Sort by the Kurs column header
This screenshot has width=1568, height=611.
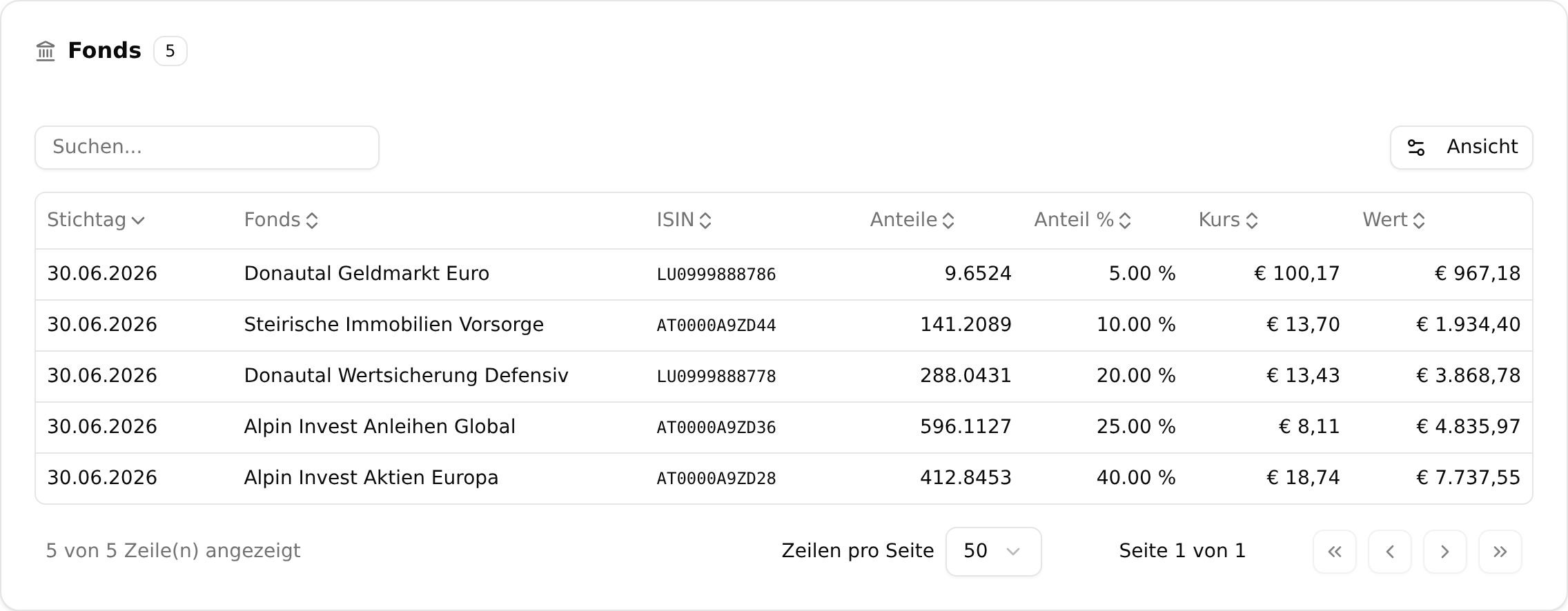point(1228,220)
